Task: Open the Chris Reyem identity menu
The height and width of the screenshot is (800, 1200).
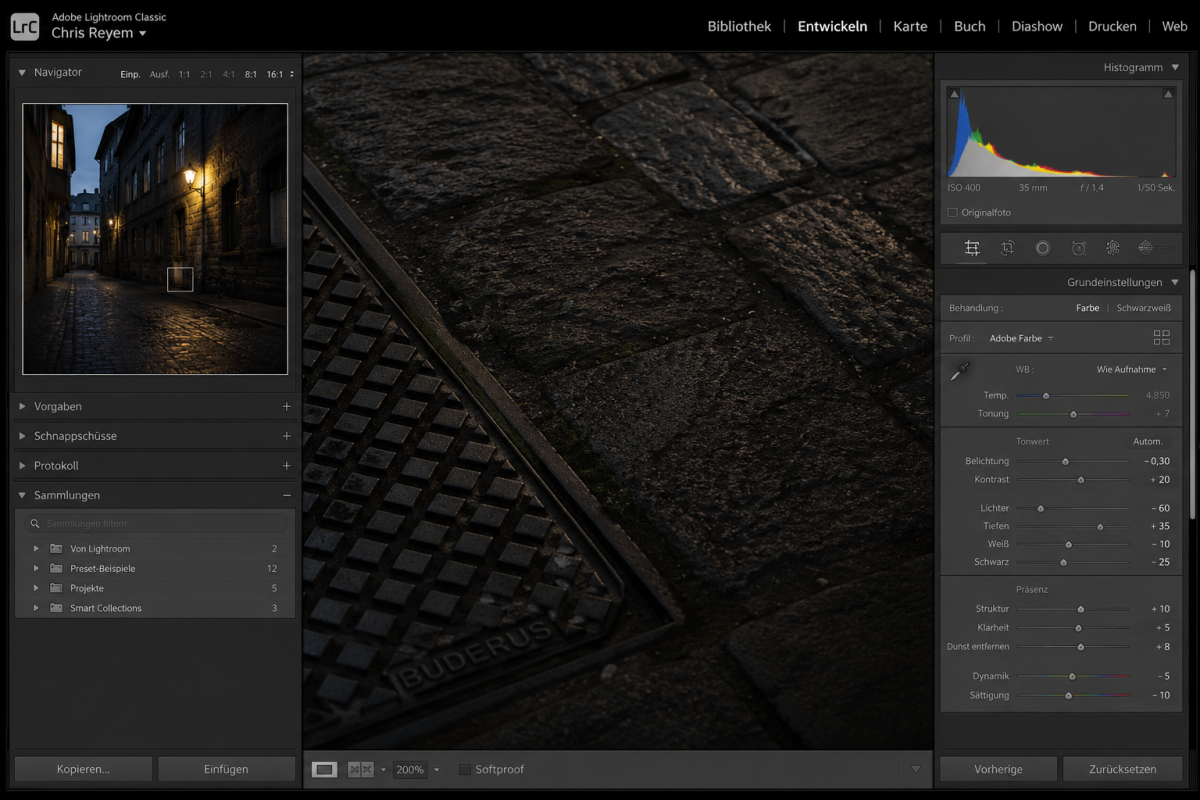Action: [x=99, y=33]
